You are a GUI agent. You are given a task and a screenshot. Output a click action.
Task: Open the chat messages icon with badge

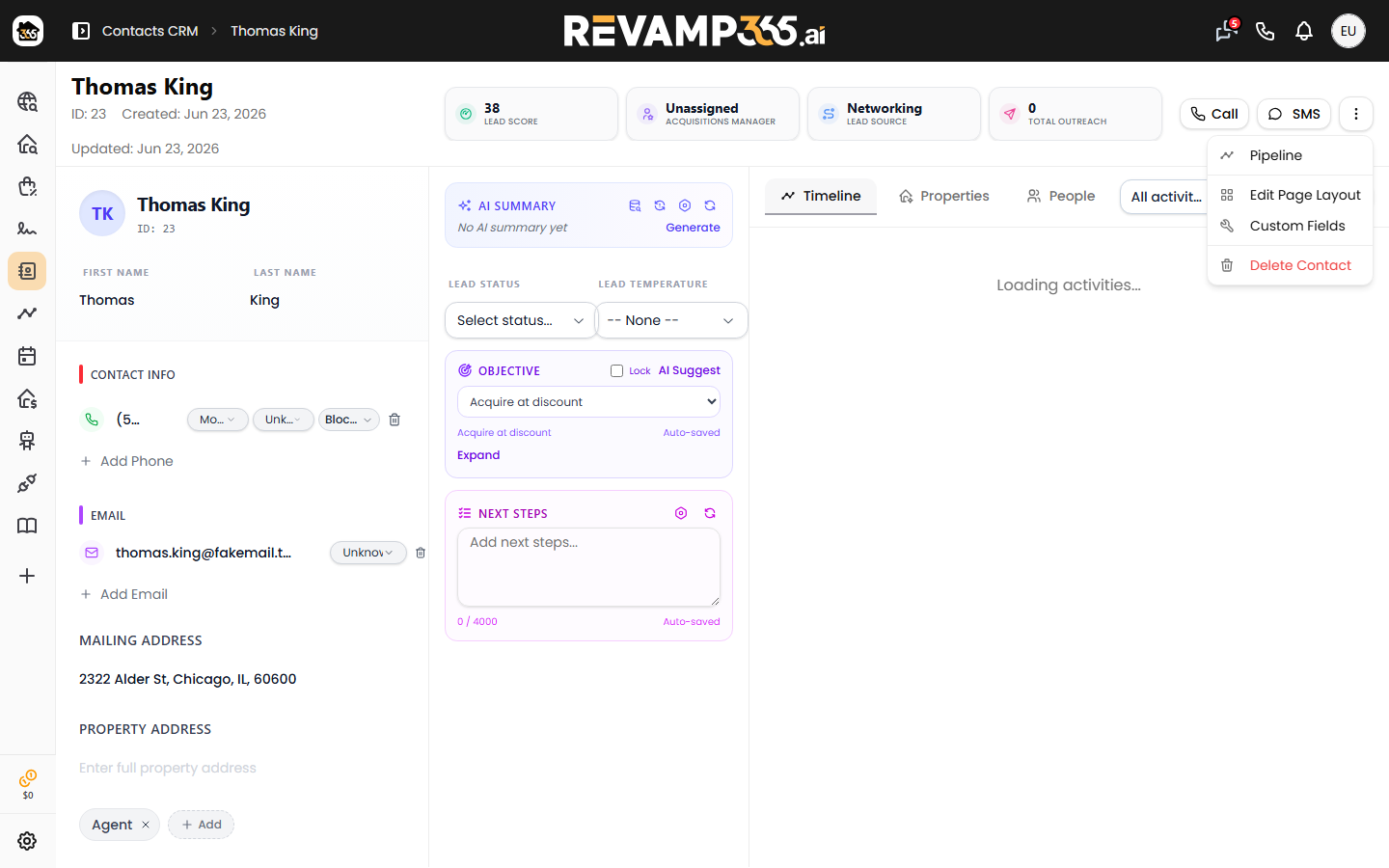tap(1226, 31)
